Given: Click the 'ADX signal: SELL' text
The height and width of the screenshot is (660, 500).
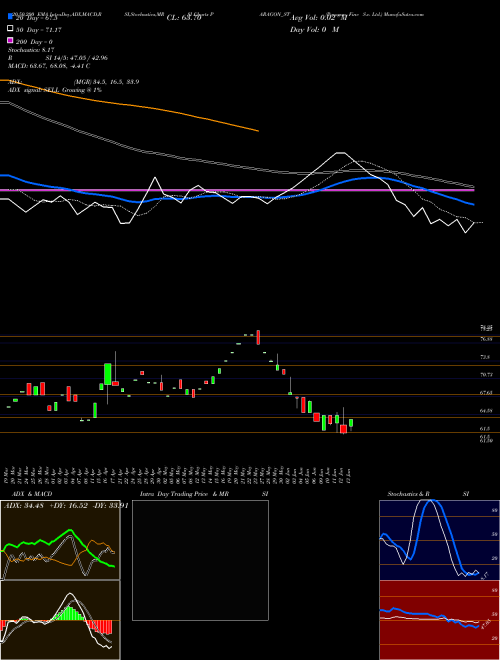Looking at the screenshot, I should click(34, 90).
